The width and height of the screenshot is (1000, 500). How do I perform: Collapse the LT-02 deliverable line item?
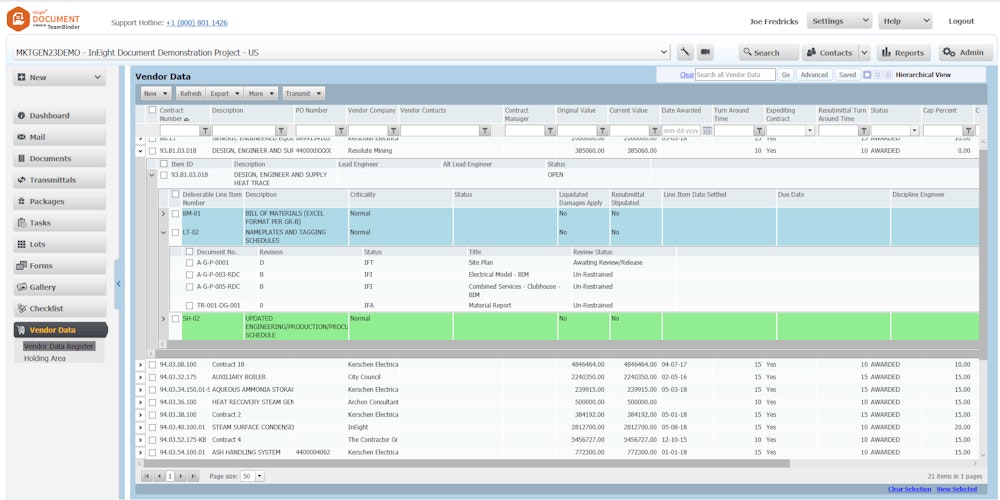pyautogui.click(x=163, y=232)
